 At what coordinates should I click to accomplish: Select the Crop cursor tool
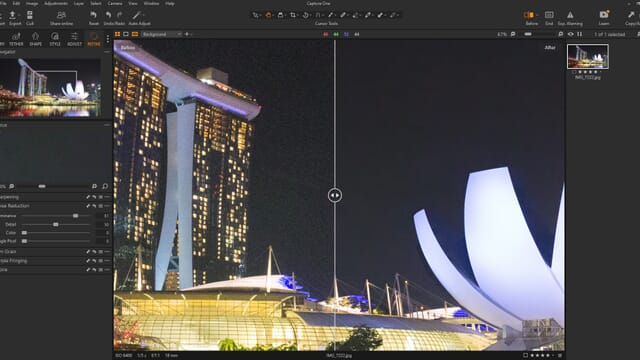(293, 15)
